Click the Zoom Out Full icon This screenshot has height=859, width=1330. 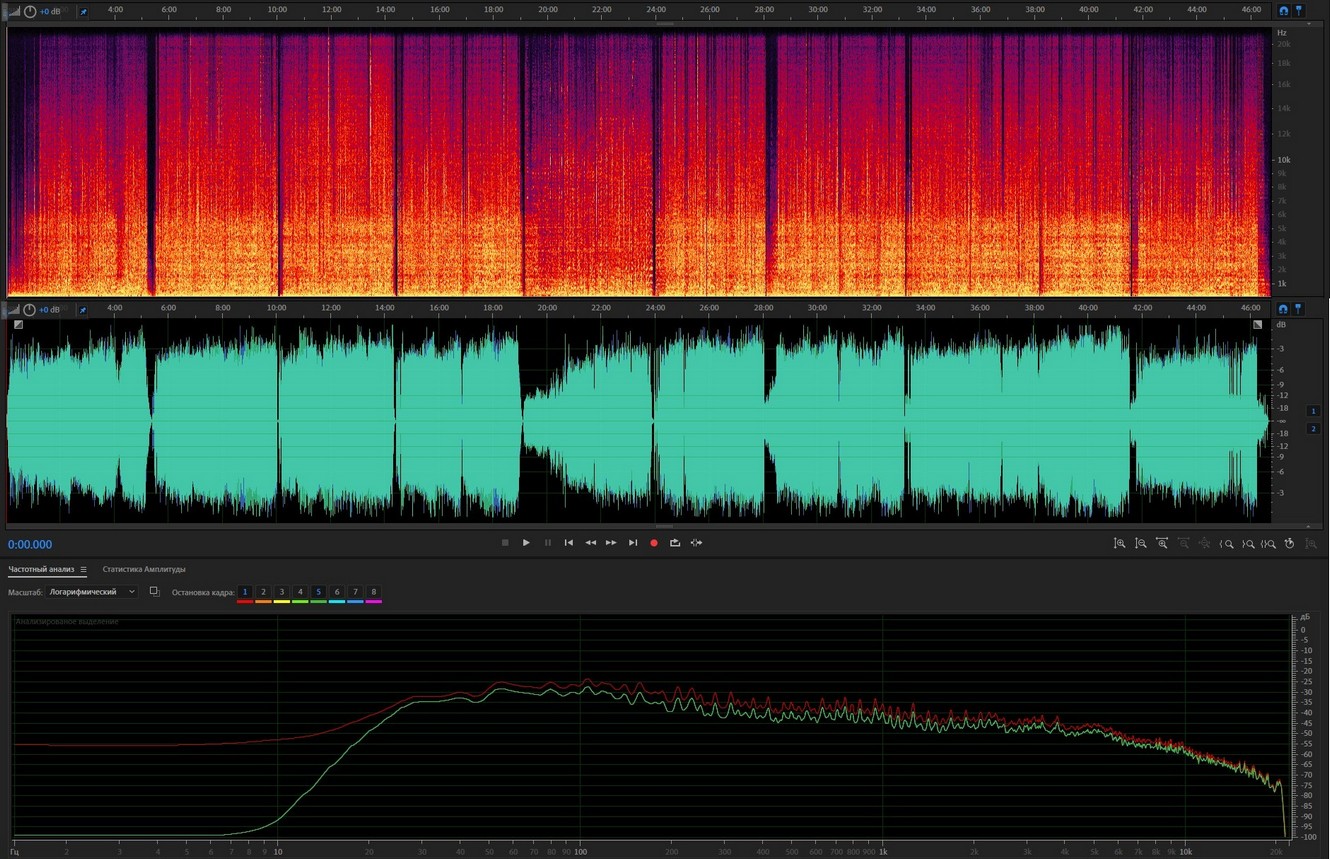[x=1162, y=544]
